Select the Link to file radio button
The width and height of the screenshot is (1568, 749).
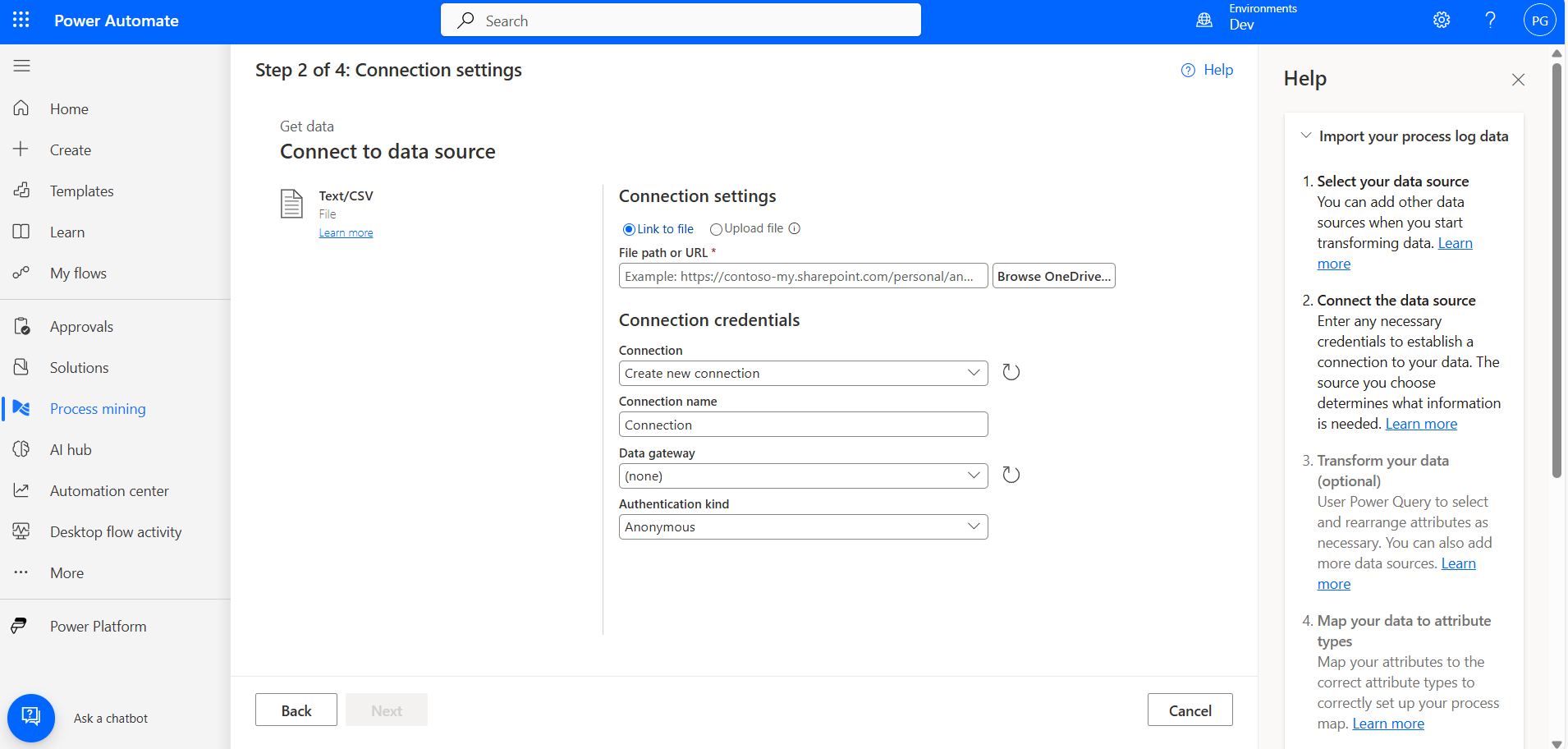[629, 230]
